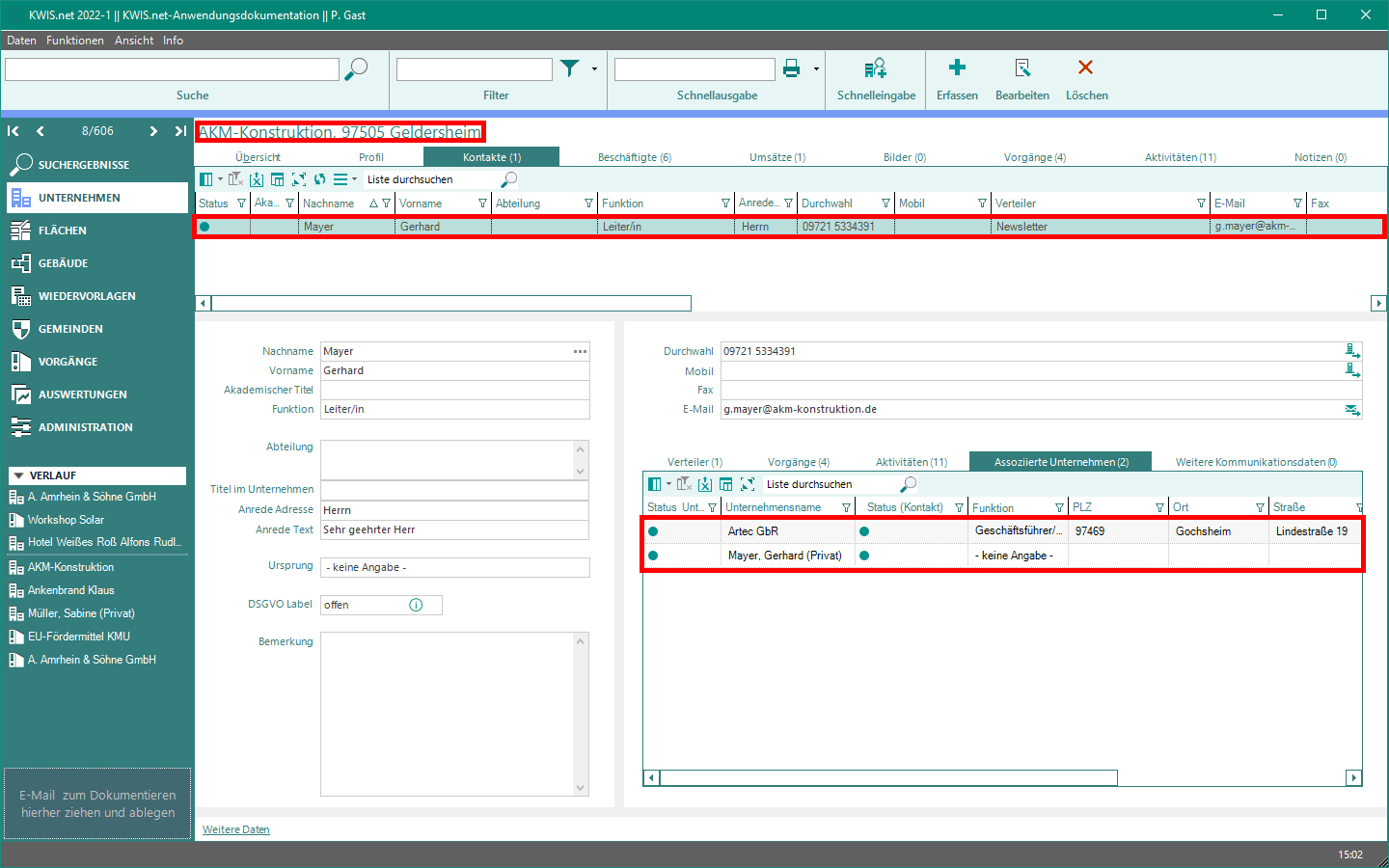
Task: Open Administration module in sidebar
Action: point(96,427)
